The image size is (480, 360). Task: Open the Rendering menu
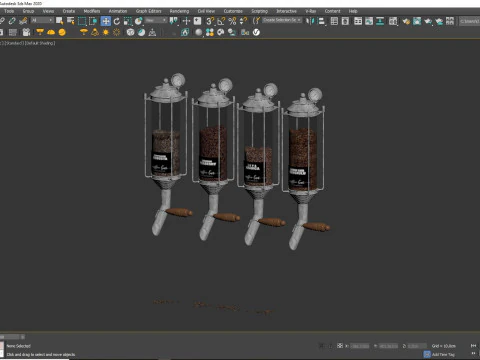[x=179, y=11]
